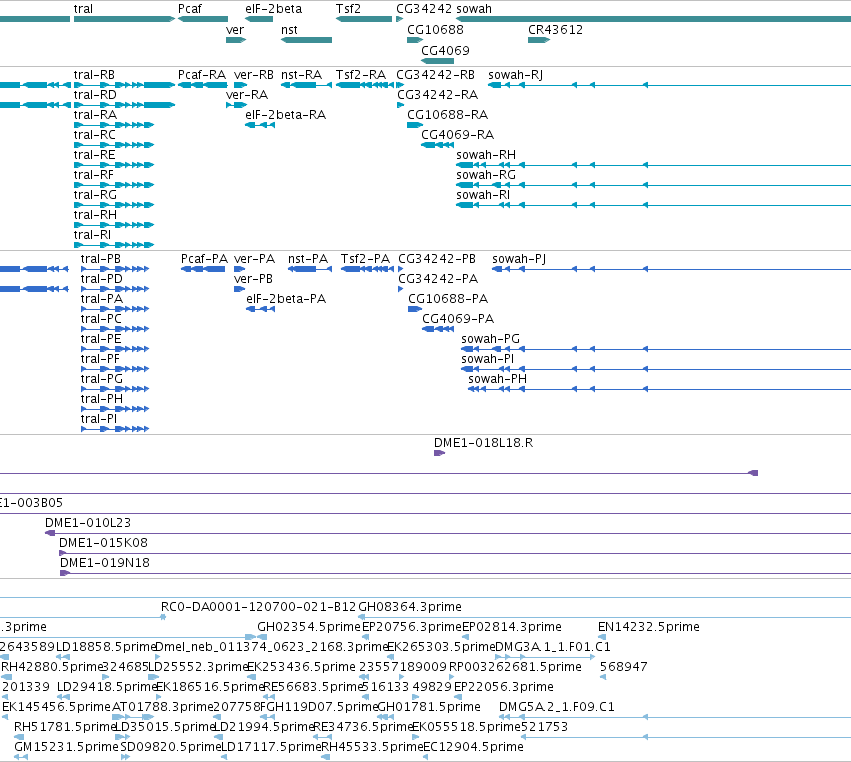
Task: Click the sowah gene label
Action: click(474, 9)
